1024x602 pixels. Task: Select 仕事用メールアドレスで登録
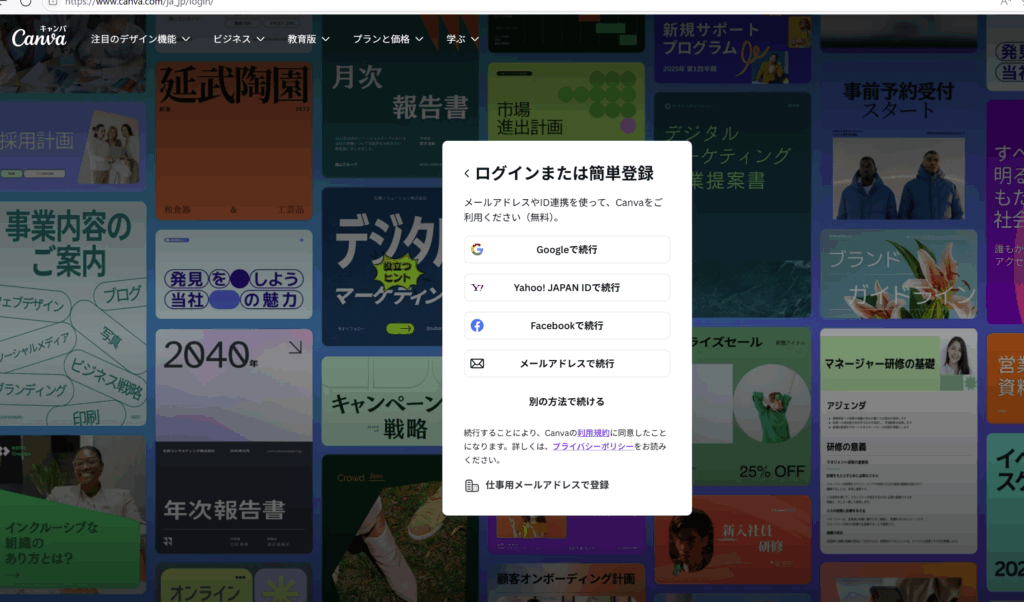click(547, 485)
